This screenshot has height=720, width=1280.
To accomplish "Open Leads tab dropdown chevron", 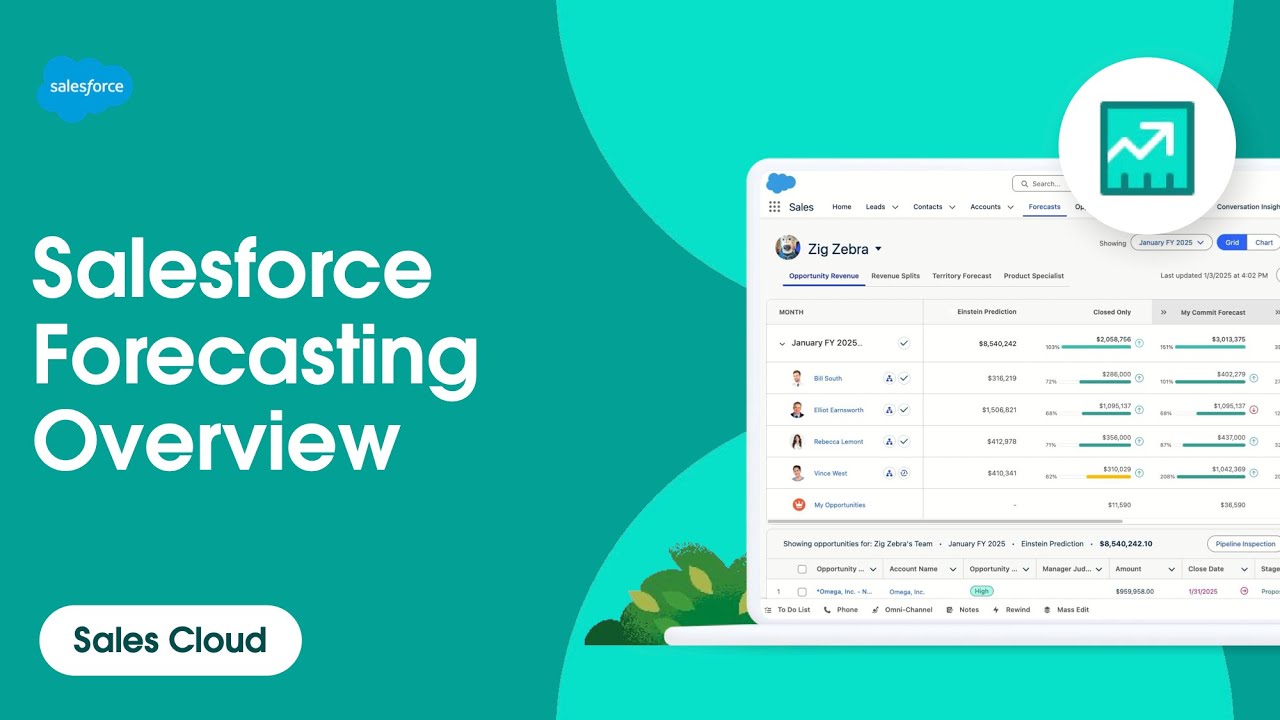I will tap(895, 208).
